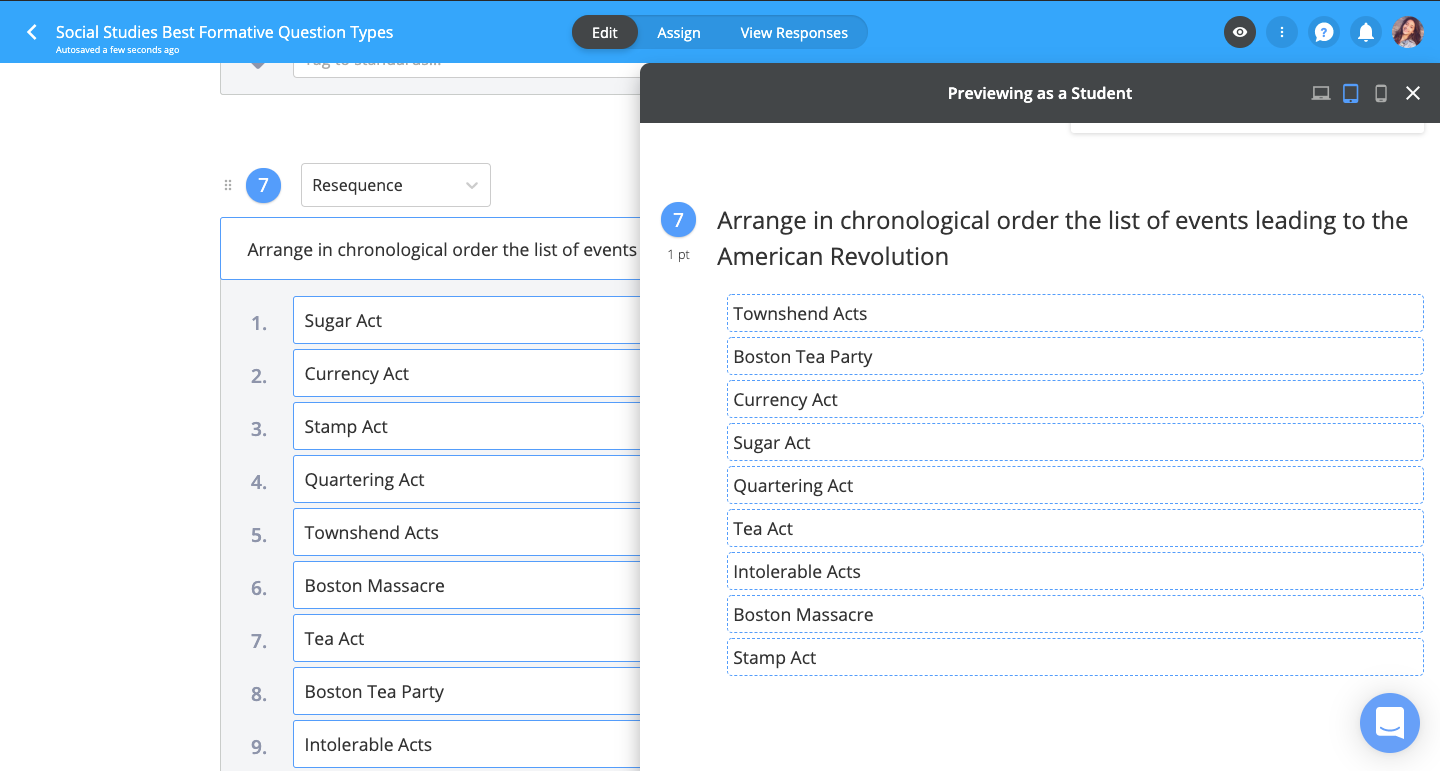Select the Stamp Act preview item
The width and height of the screenshot is (1440, 771).
tap(1074, 657)
